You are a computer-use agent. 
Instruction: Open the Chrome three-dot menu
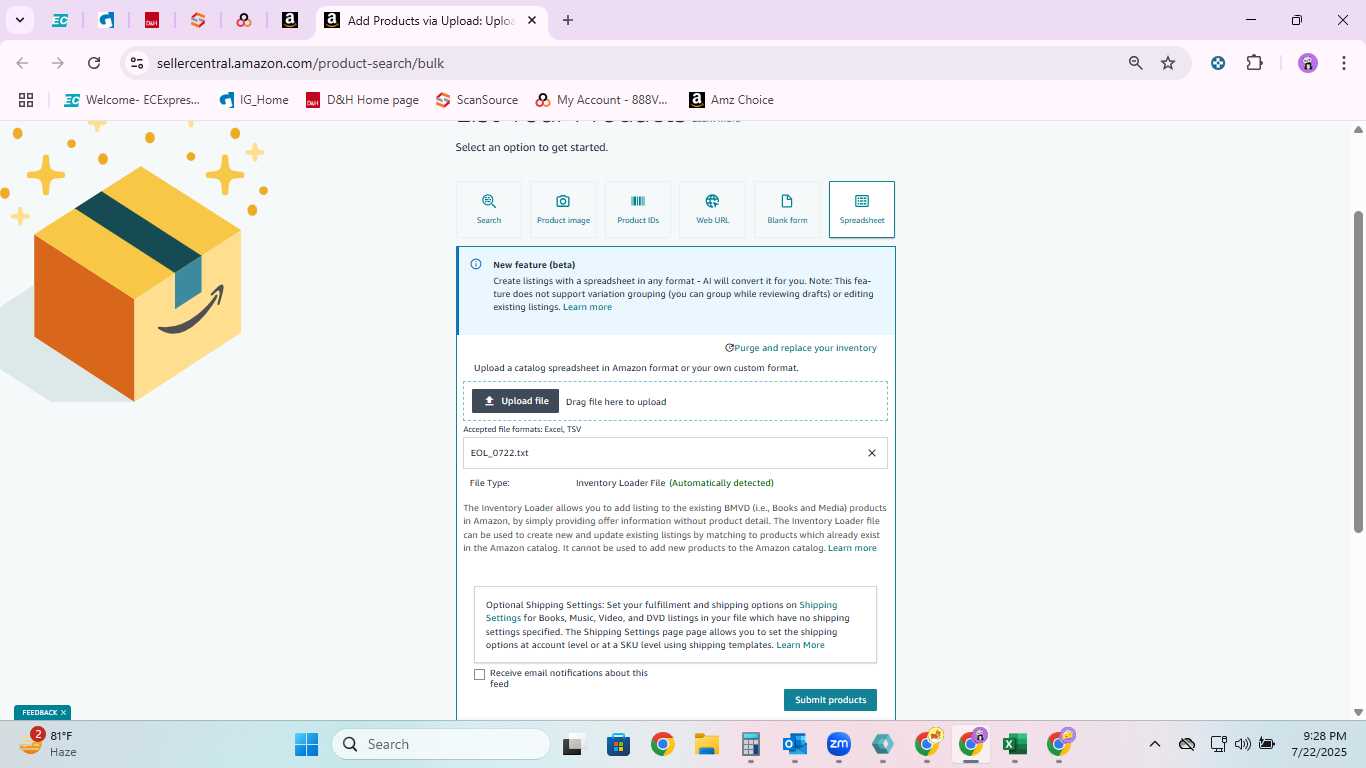pos(1343,63)
